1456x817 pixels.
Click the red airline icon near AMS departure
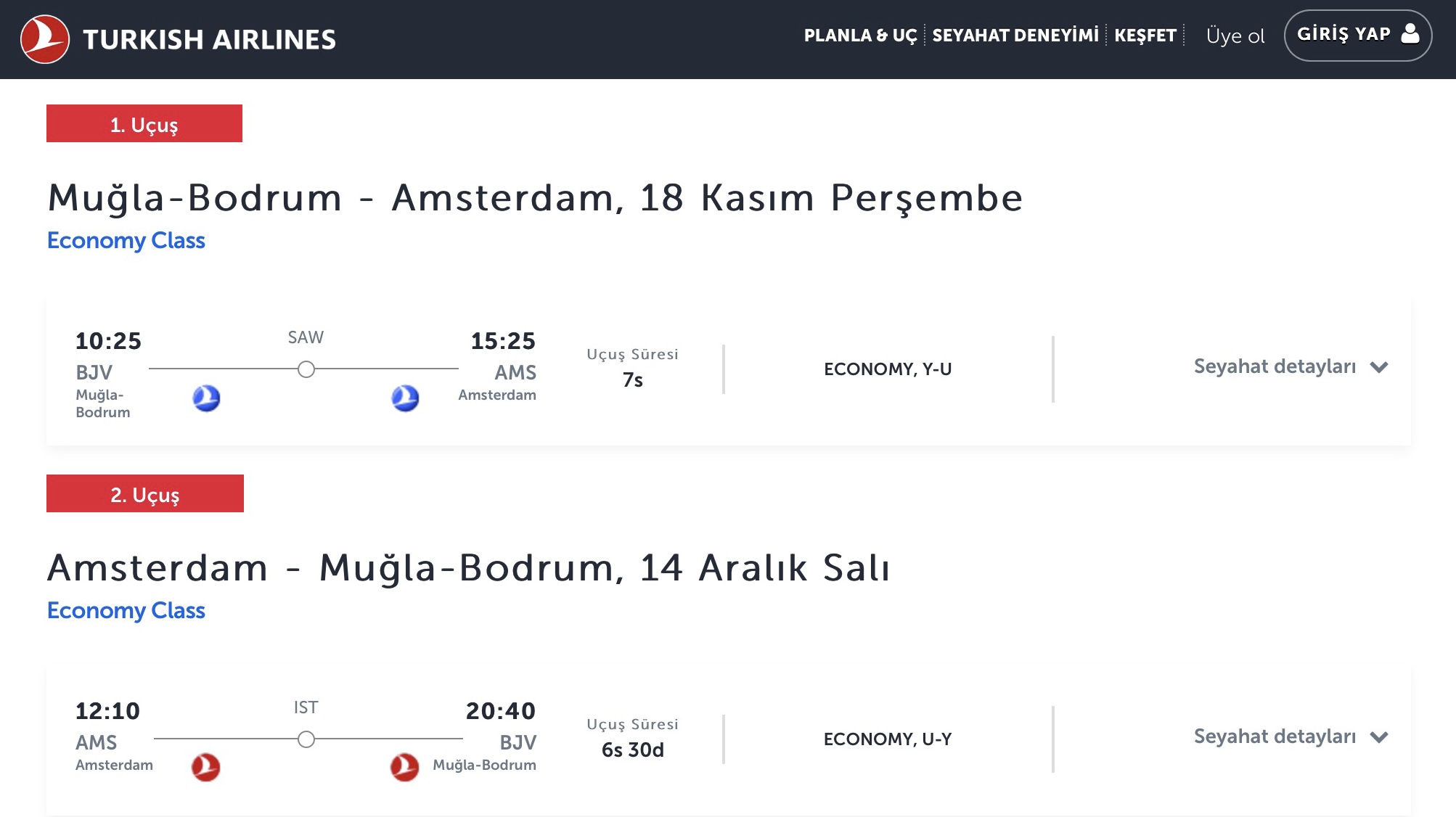(x=205, y=767)
